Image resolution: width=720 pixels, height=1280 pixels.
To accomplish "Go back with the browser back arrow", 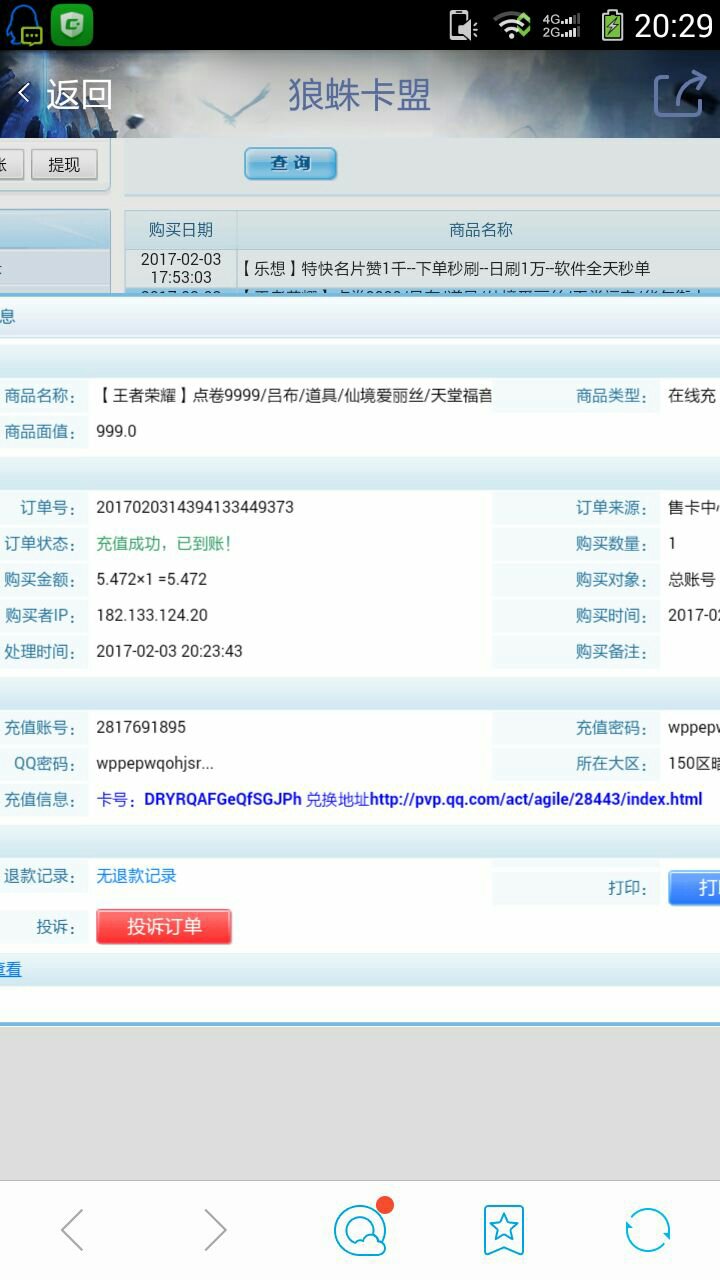I will (73, 1230).
